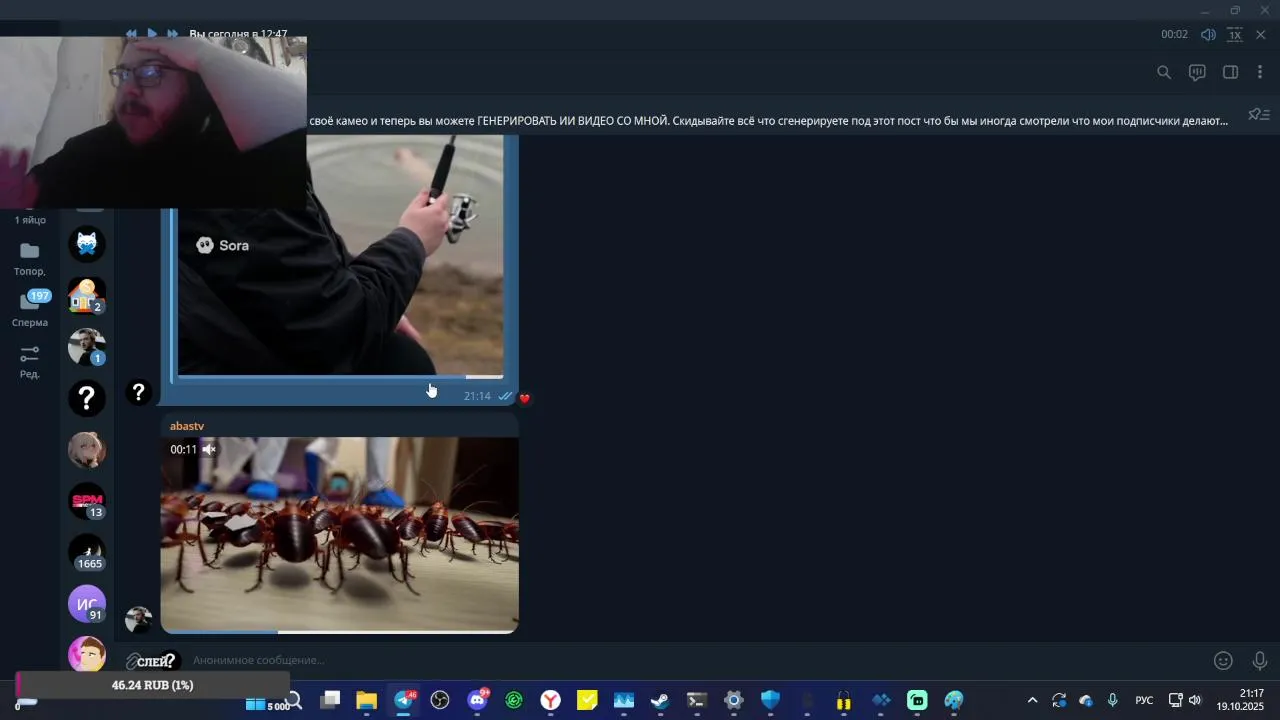The height and width of the screenshot is (720, 1280).
Task: Select the Топор. chat folder
Action: click(x=30, y=259)
